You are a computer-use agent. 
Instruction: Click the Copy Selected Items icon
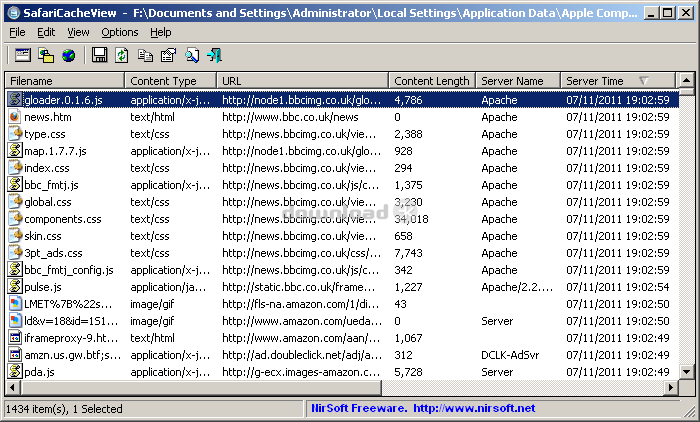145,55
